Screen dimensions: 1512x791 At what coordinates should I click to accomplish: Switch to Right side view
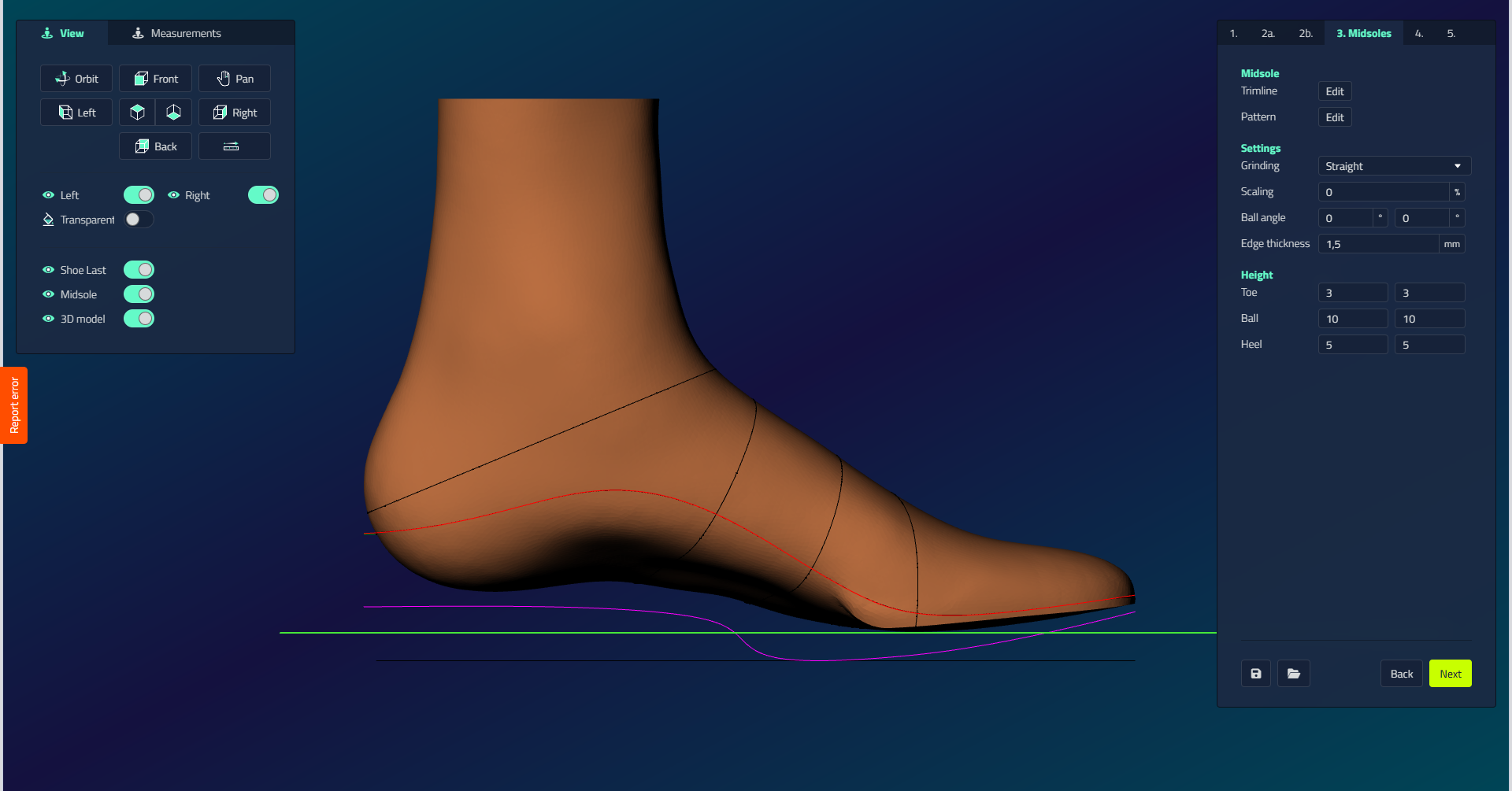click(235, 113)
